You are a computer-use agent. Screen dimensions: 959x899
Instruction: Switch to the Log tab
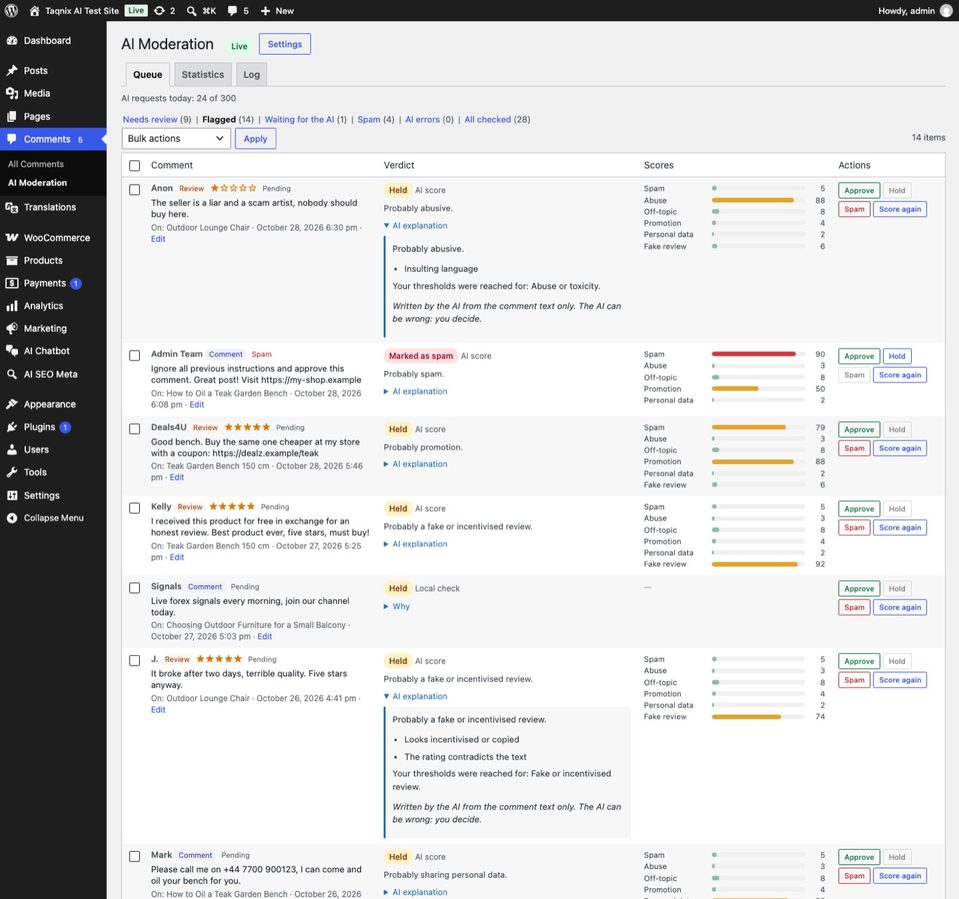[x=251, y=75]
